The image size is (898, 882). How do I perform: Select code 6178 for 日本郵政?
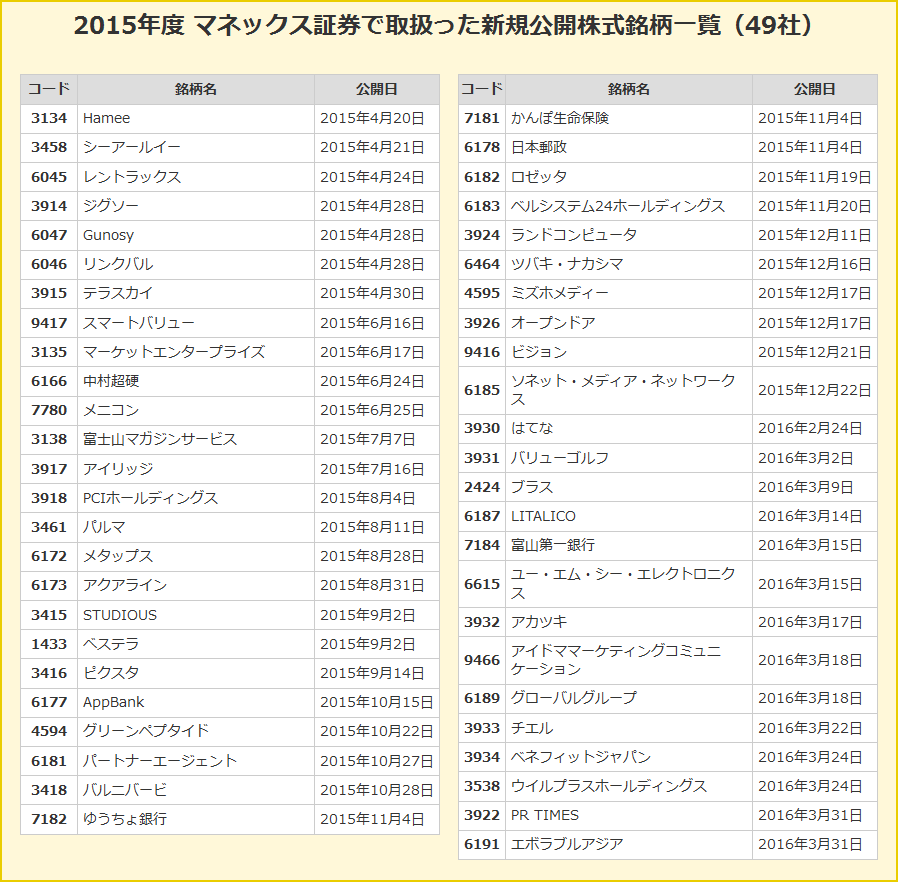pyautogui.click(x=482, y=148)
